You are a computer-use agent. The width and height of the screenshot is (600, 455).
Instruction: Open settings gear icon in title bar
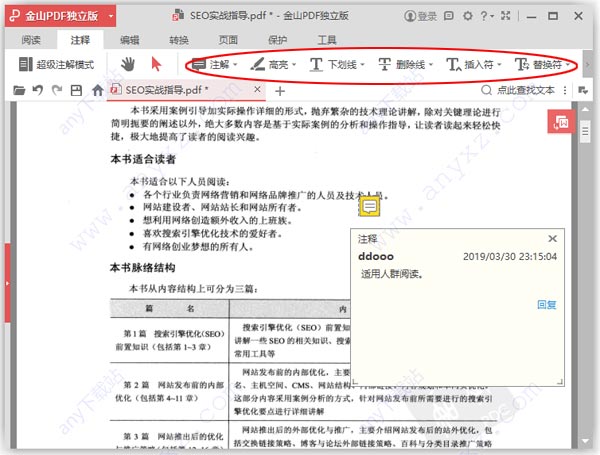tap(468, 16)
